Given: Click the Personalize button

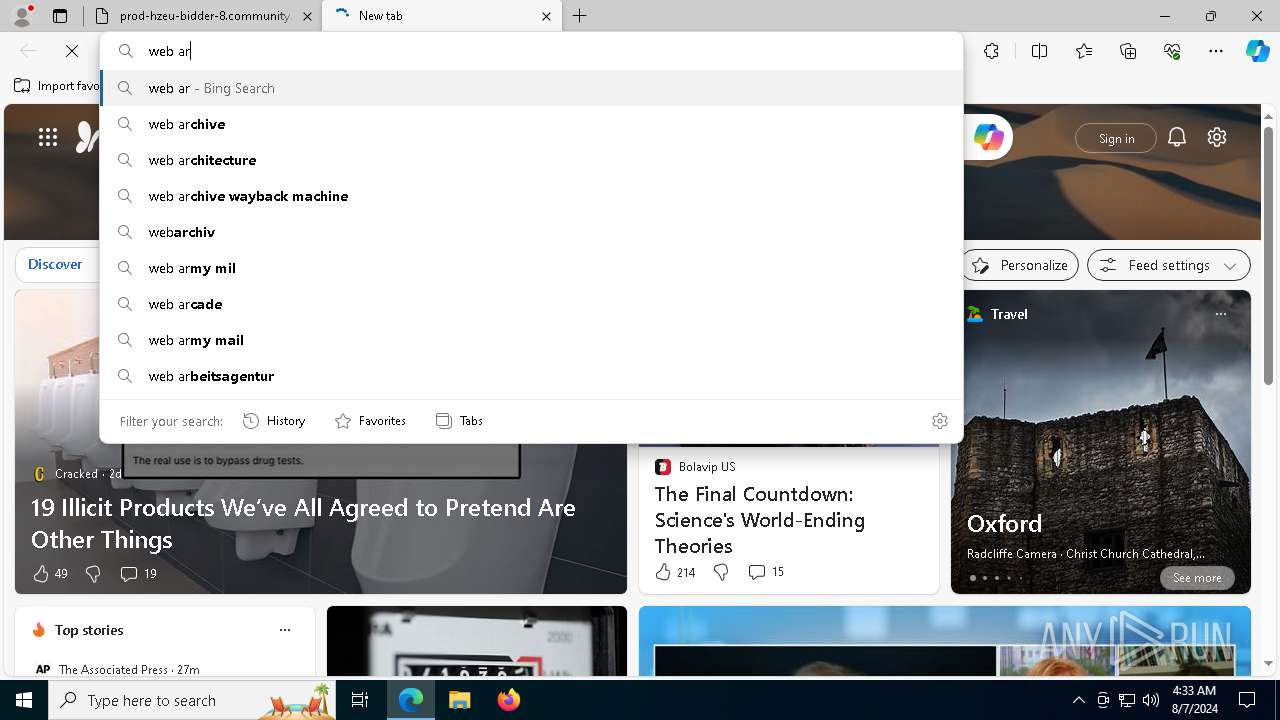Looking at the screenshot, I should click(x=1021, y=265).
